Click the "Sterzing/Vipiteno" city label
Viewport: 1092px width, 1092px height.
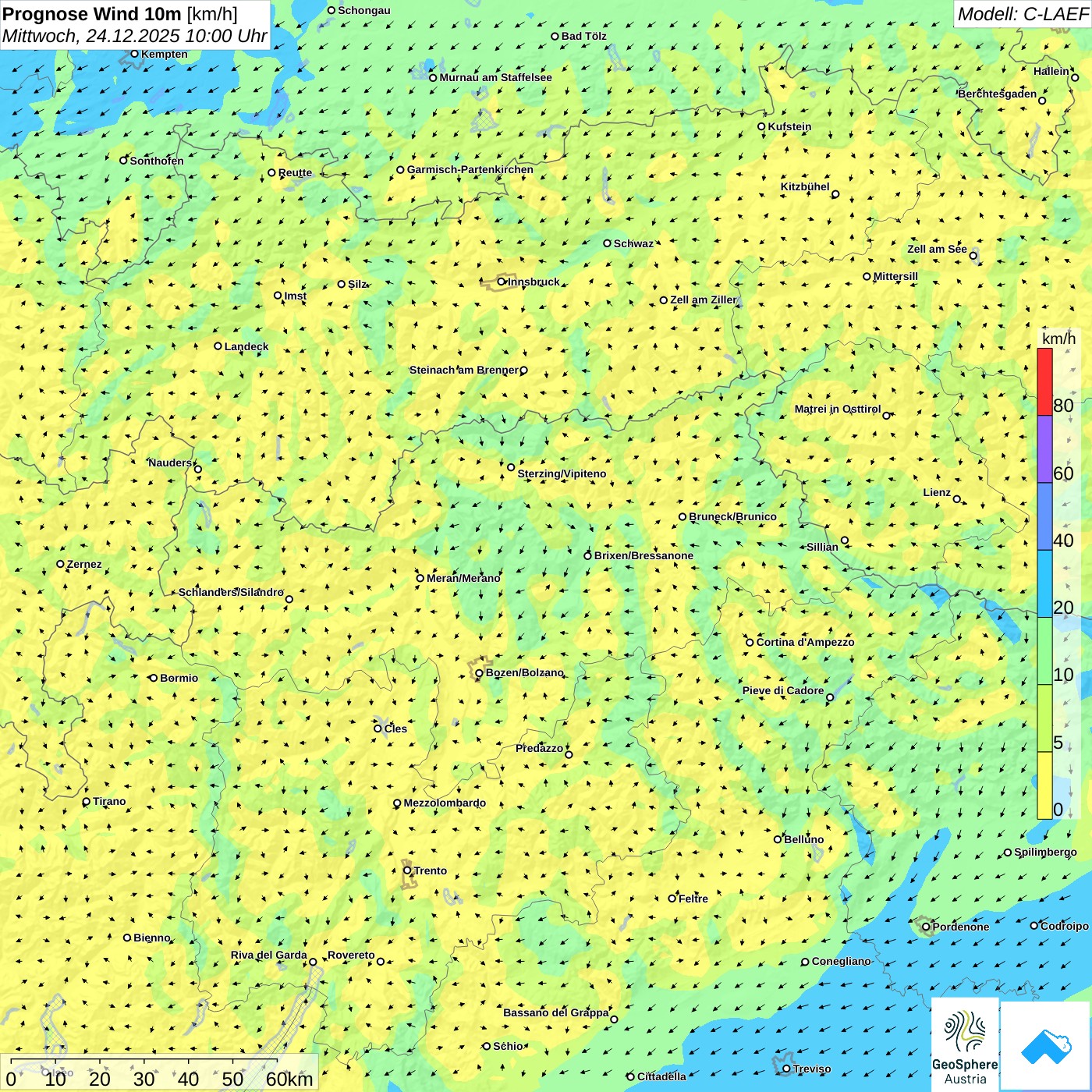click(x=562, y=473)
